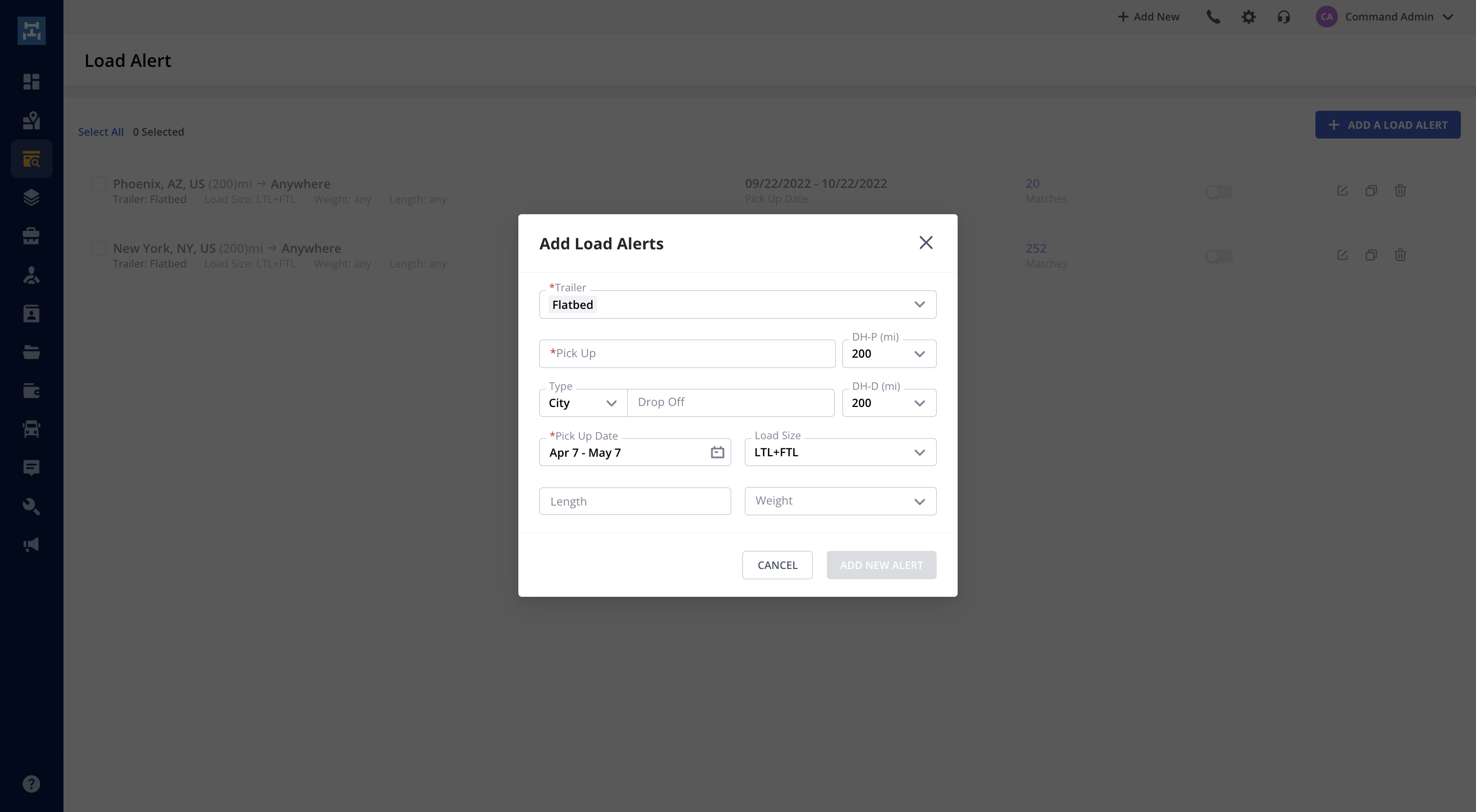Check the New York, NY alert checkbox

pos(99,247)
